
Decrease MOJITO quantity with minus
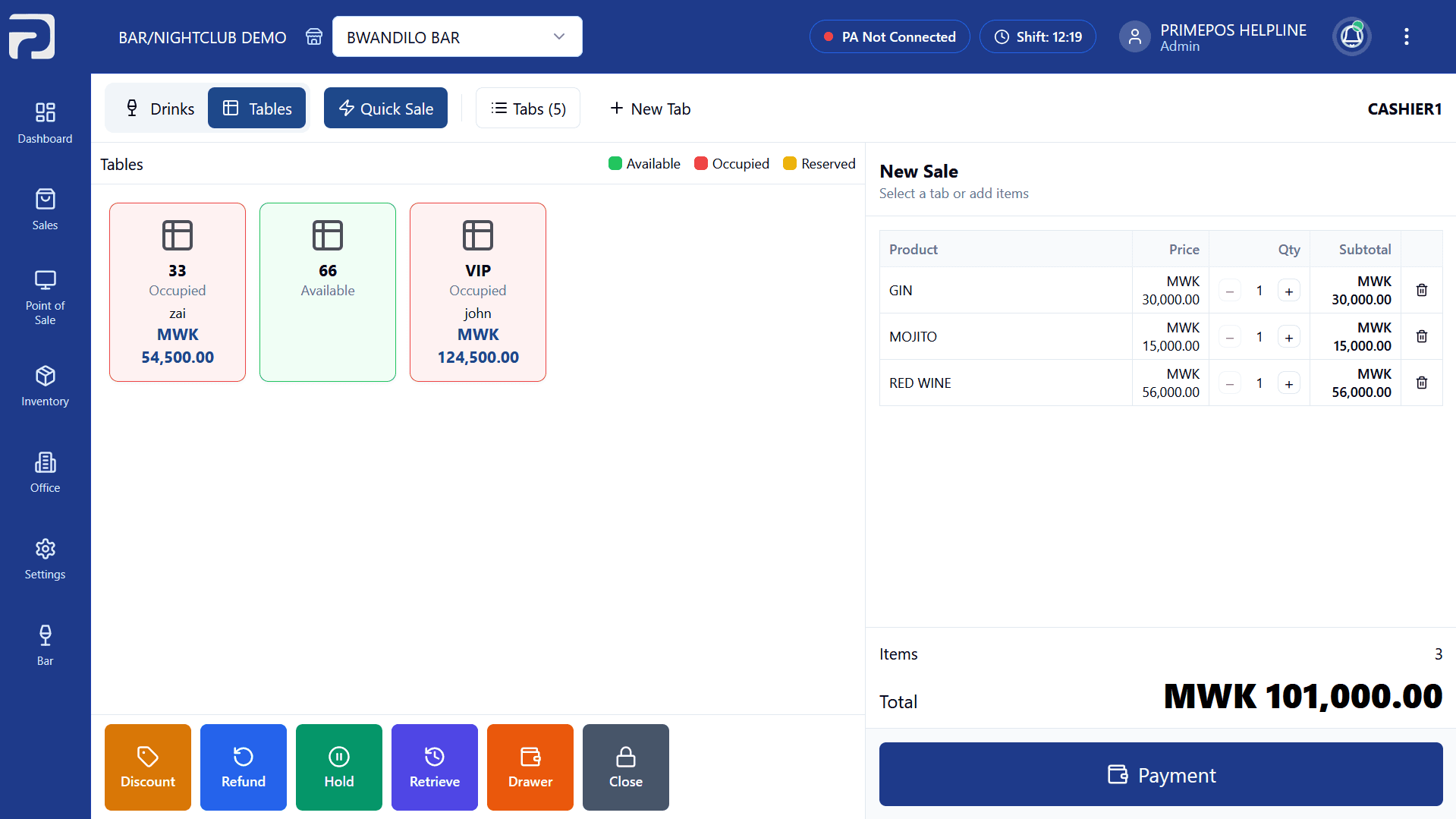[x=1229, y=337]
